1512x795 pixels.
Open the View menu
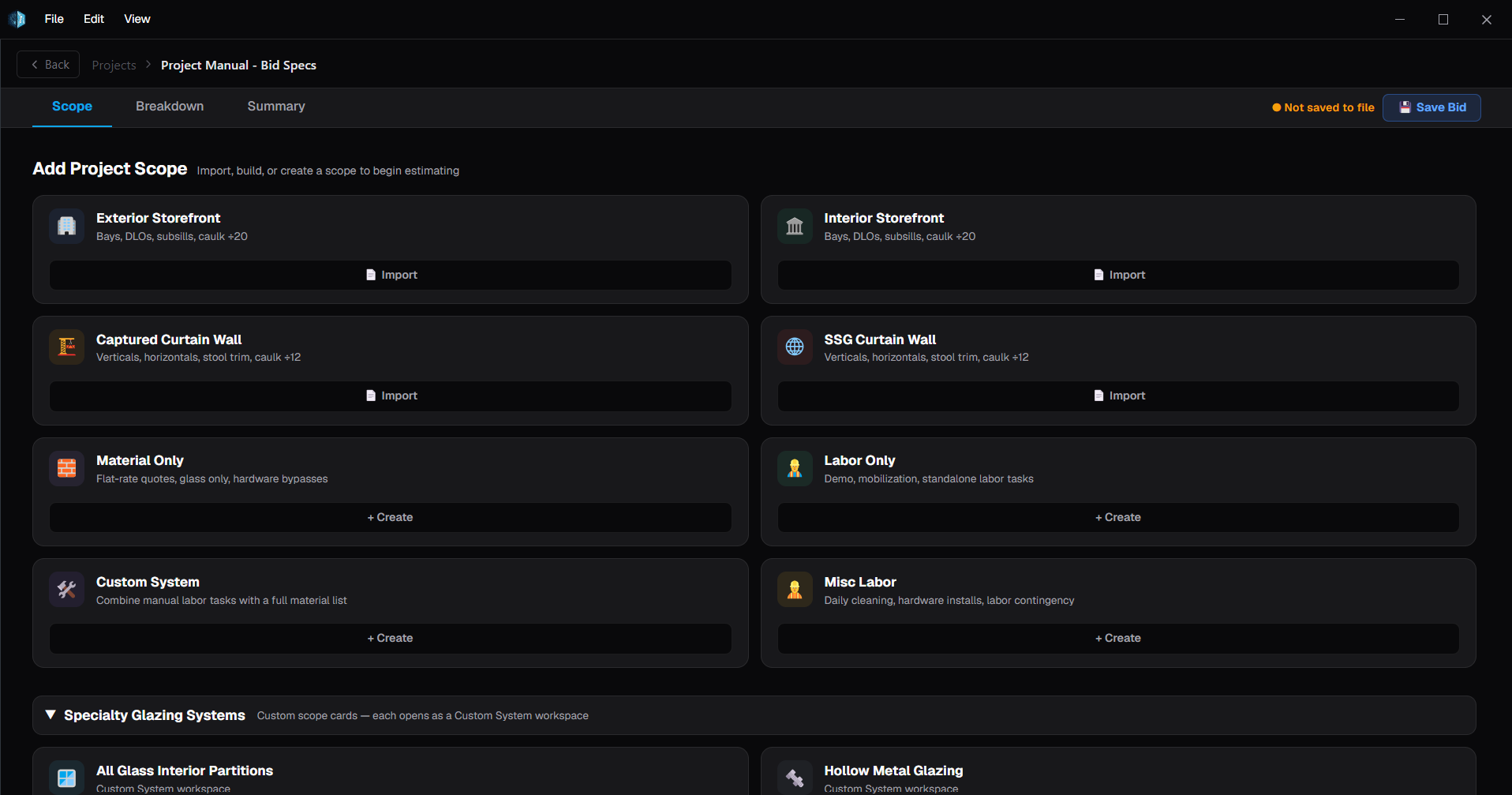point(137,19)
